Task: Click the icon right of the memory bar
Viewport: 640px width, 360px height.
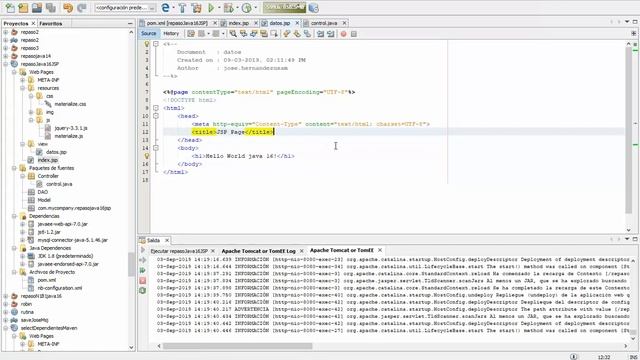Action: coord(313,8)
